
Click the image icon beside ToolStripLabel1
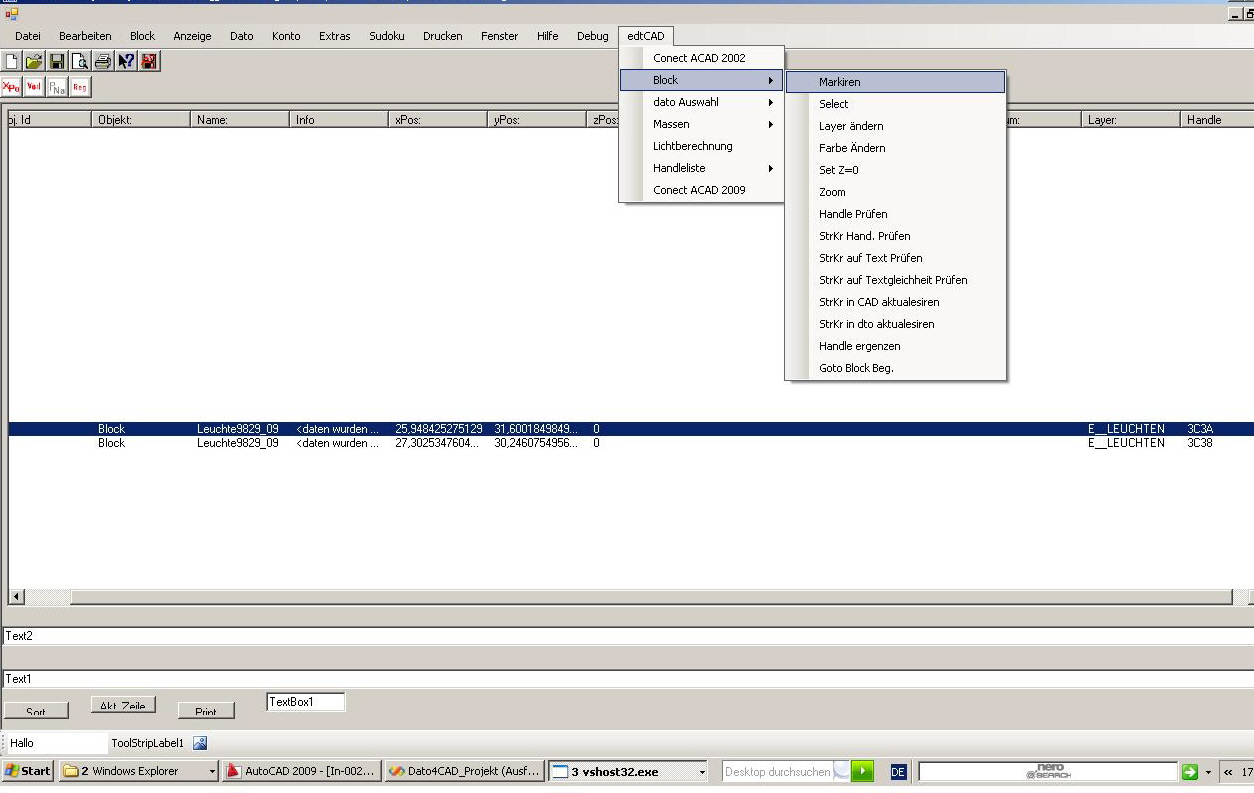tap(200, 743)
